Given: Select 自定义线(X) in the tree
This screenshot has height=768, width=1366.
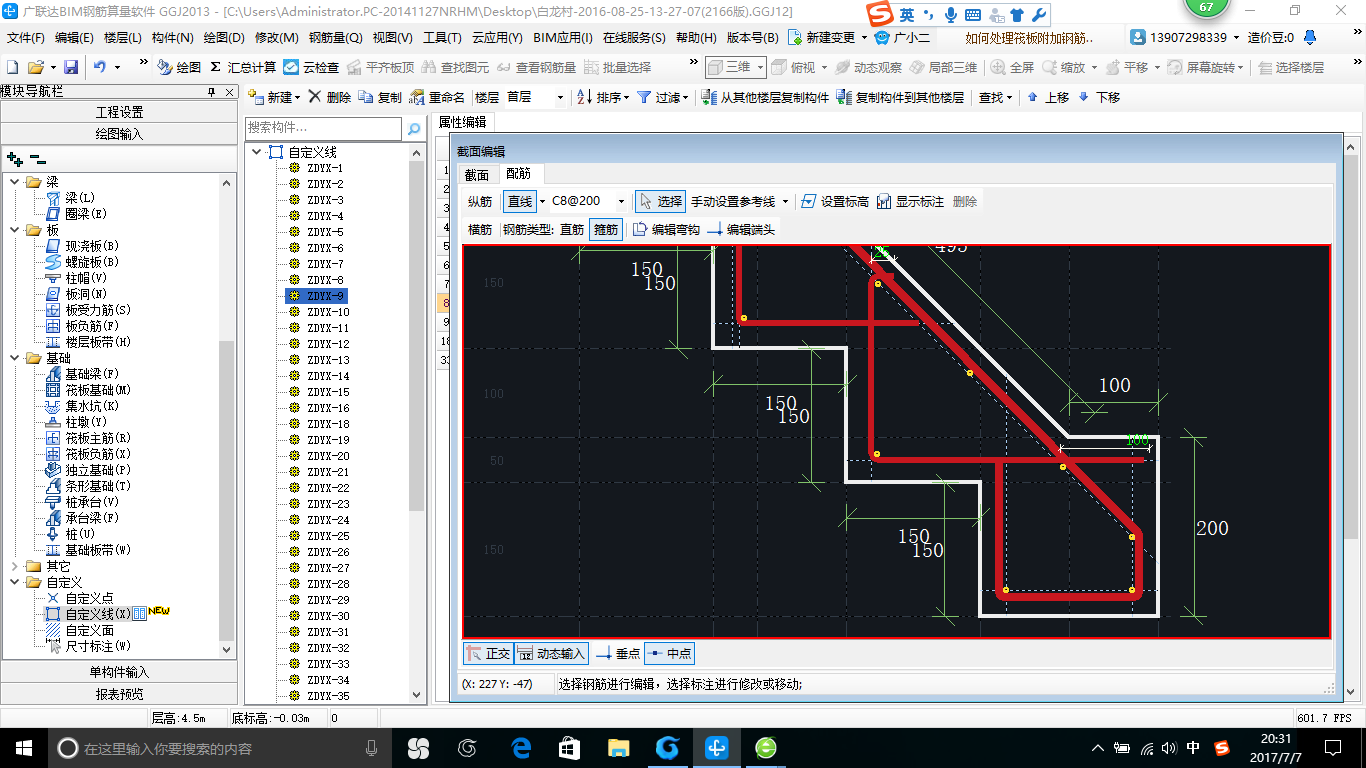Looking at the screenshot, I should 97,614.
